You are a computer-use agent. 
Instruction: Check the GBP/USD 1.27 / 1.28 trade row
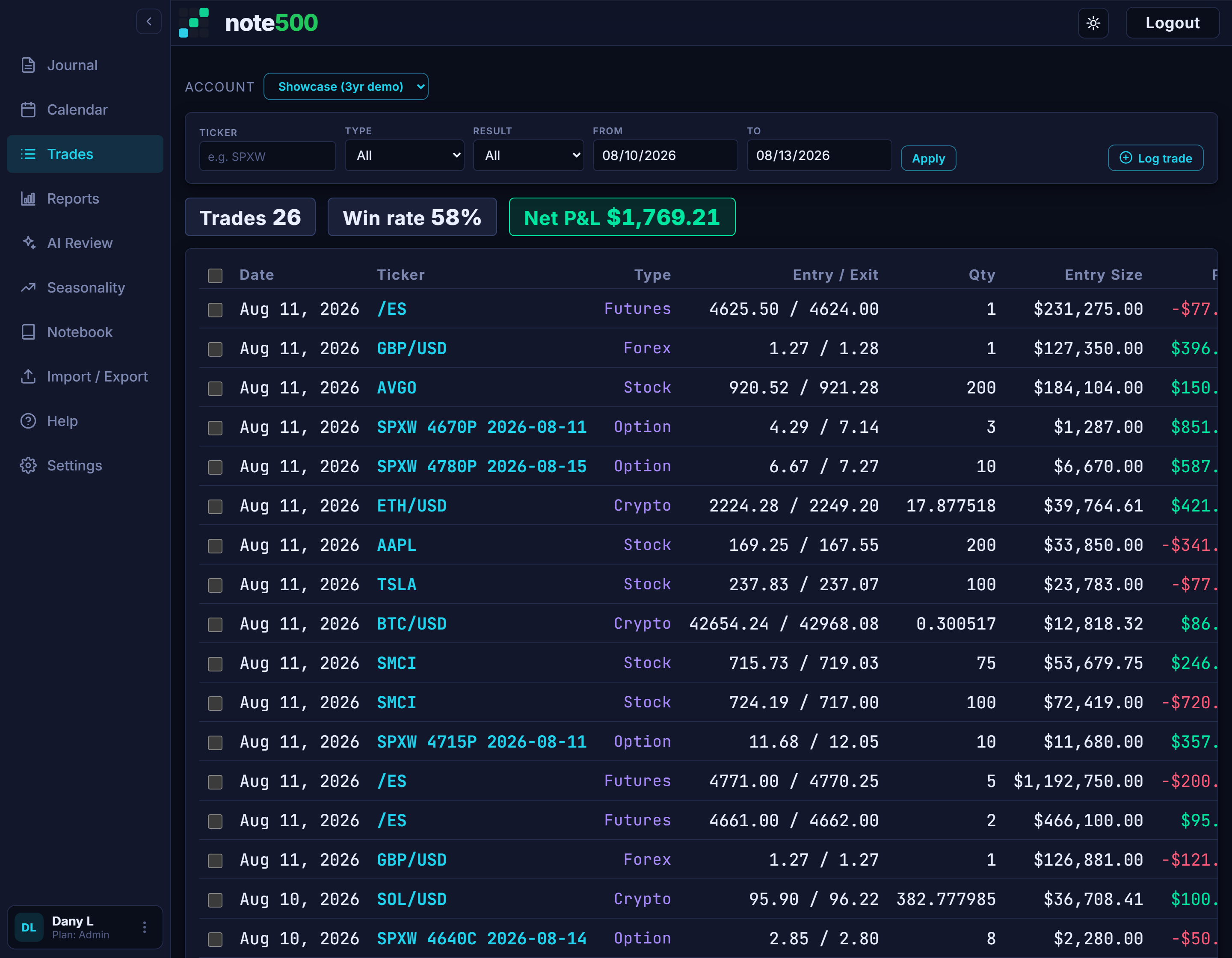[215, 349]
